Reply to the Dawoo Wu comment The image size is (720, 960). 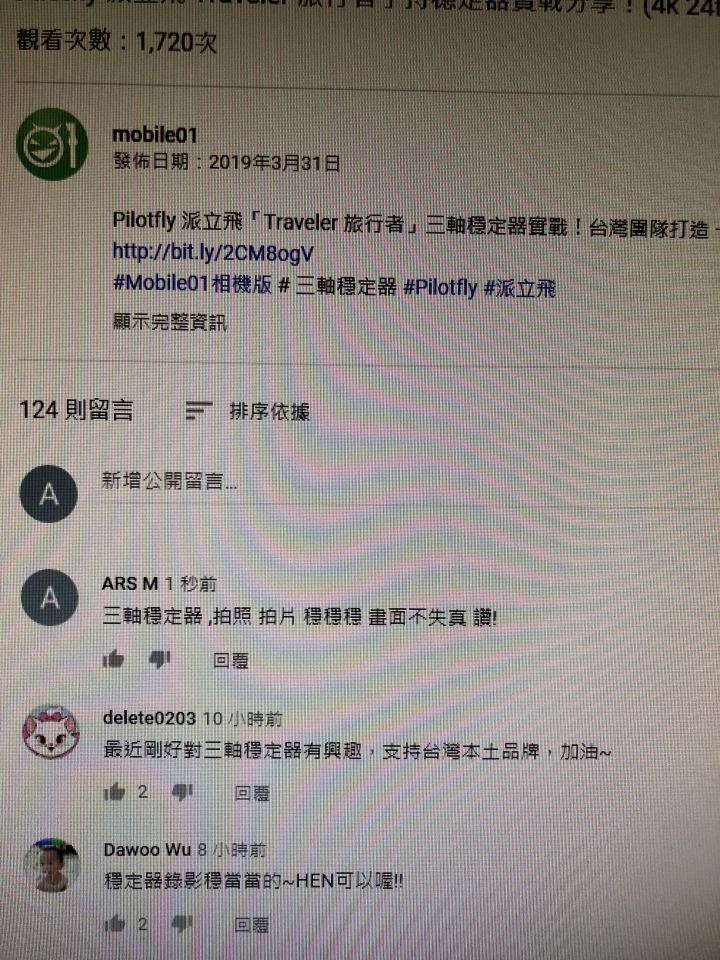pos(252,924)
